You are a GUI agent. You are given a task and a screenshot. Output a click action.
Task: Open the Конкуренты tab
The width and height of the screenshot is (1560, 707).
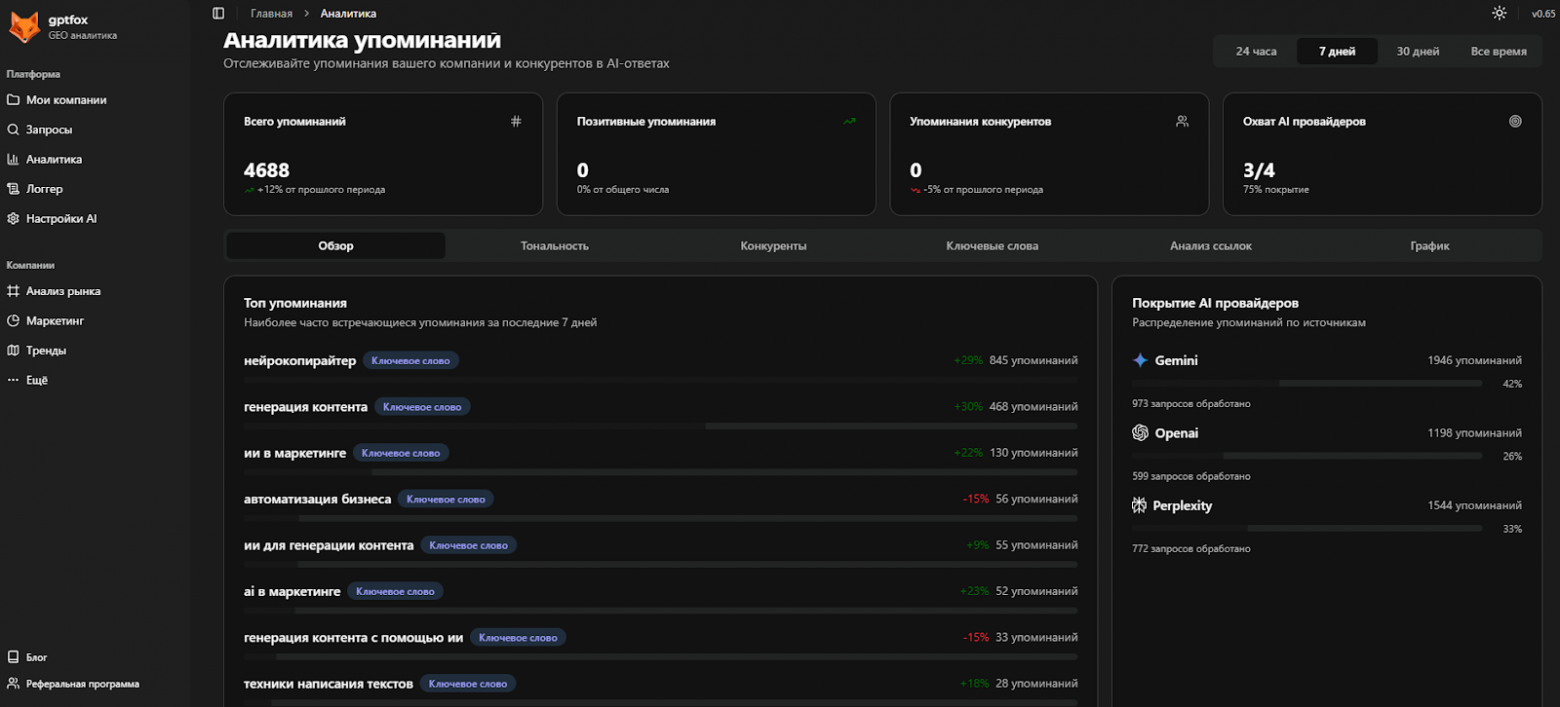tap(773, 245)
